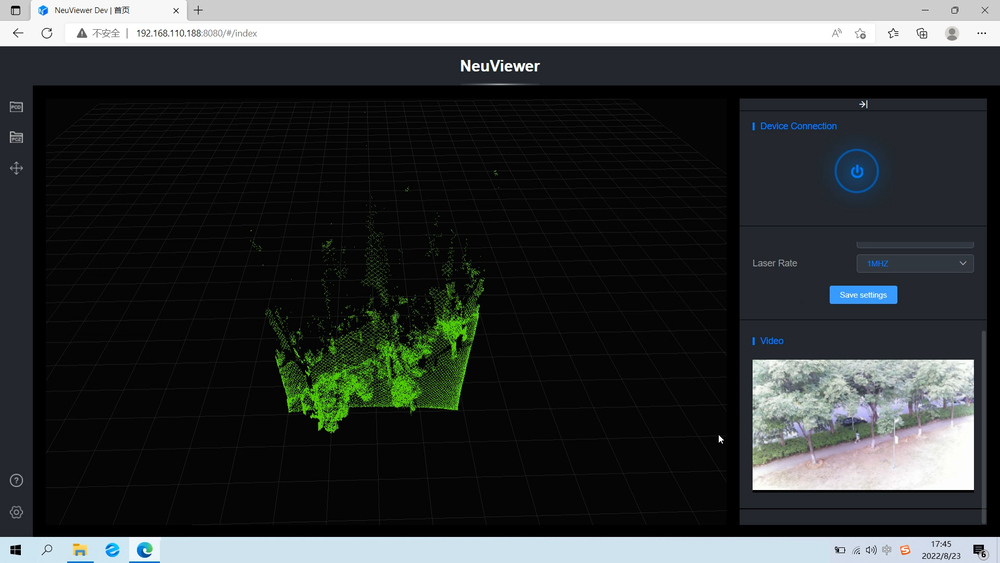Open the Laser Rate 1MHZ dropdown

915,263
